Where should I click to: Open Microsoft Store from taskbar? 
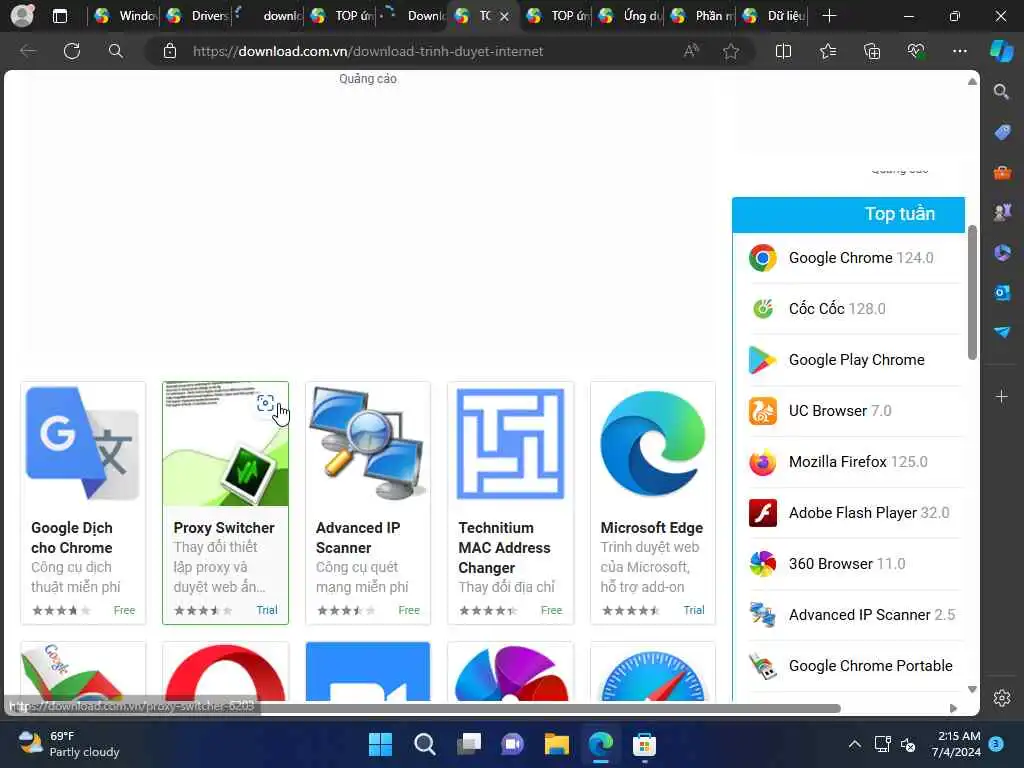[x=644, y=744]
